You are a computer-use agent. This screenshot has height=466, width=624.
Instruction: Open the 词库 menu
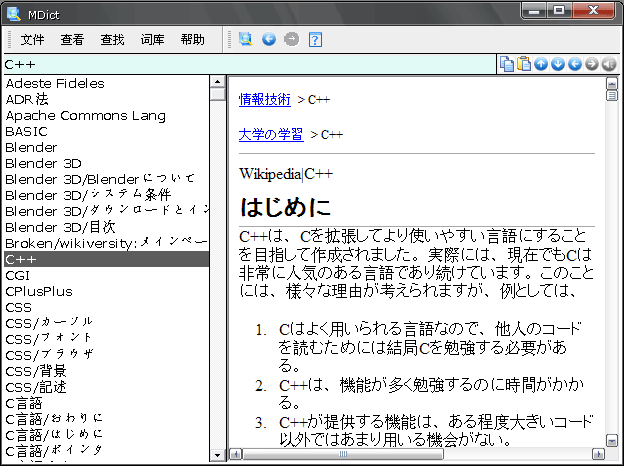(x=153, y=40)
